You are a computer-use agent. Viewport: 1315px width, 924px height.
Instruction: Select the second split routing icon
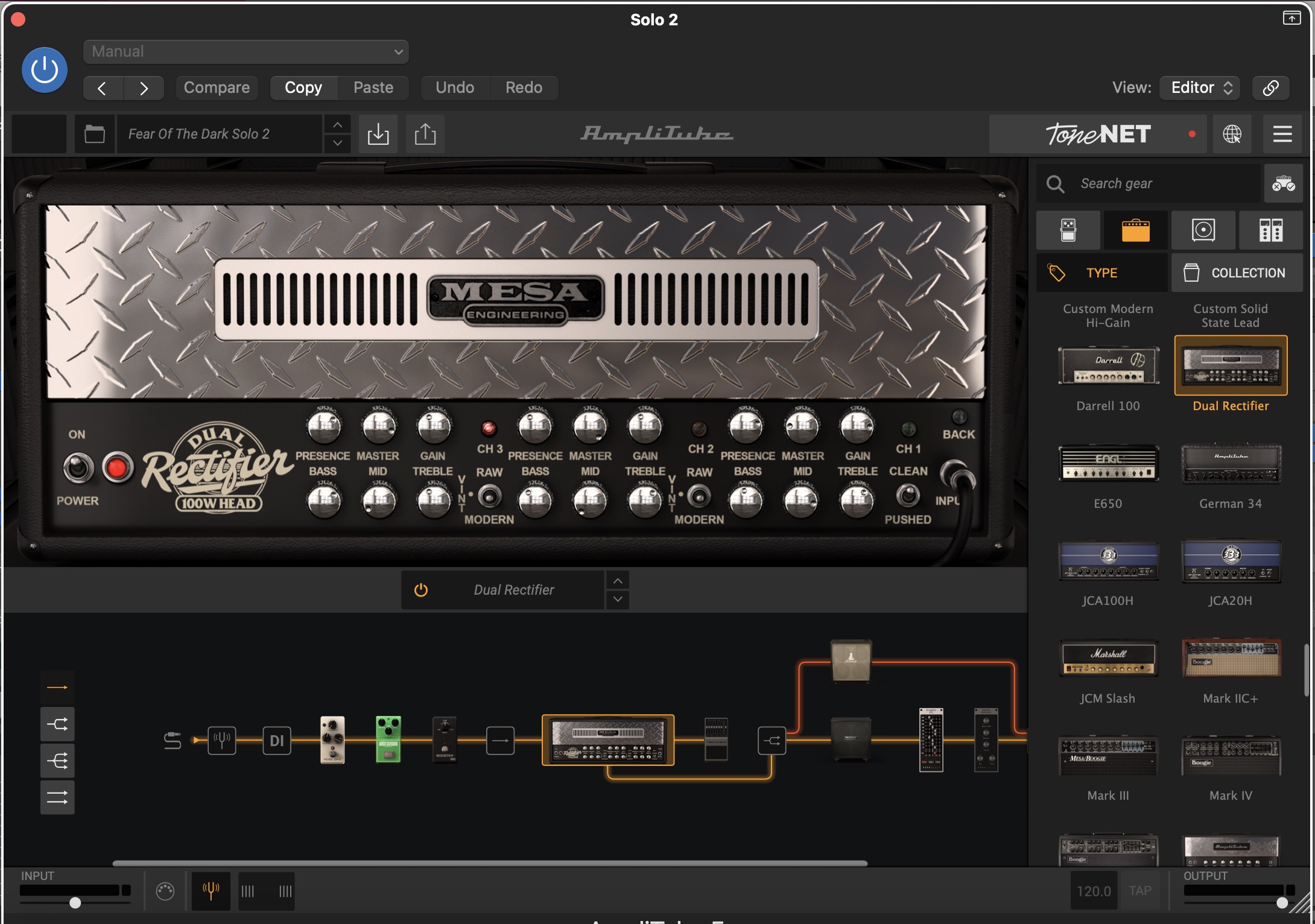[x=57, y=724]
